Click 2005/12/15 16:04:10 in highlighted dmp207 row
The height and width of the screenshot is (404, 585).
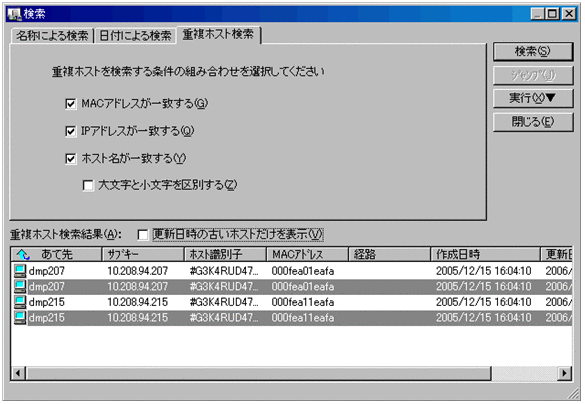484,286
